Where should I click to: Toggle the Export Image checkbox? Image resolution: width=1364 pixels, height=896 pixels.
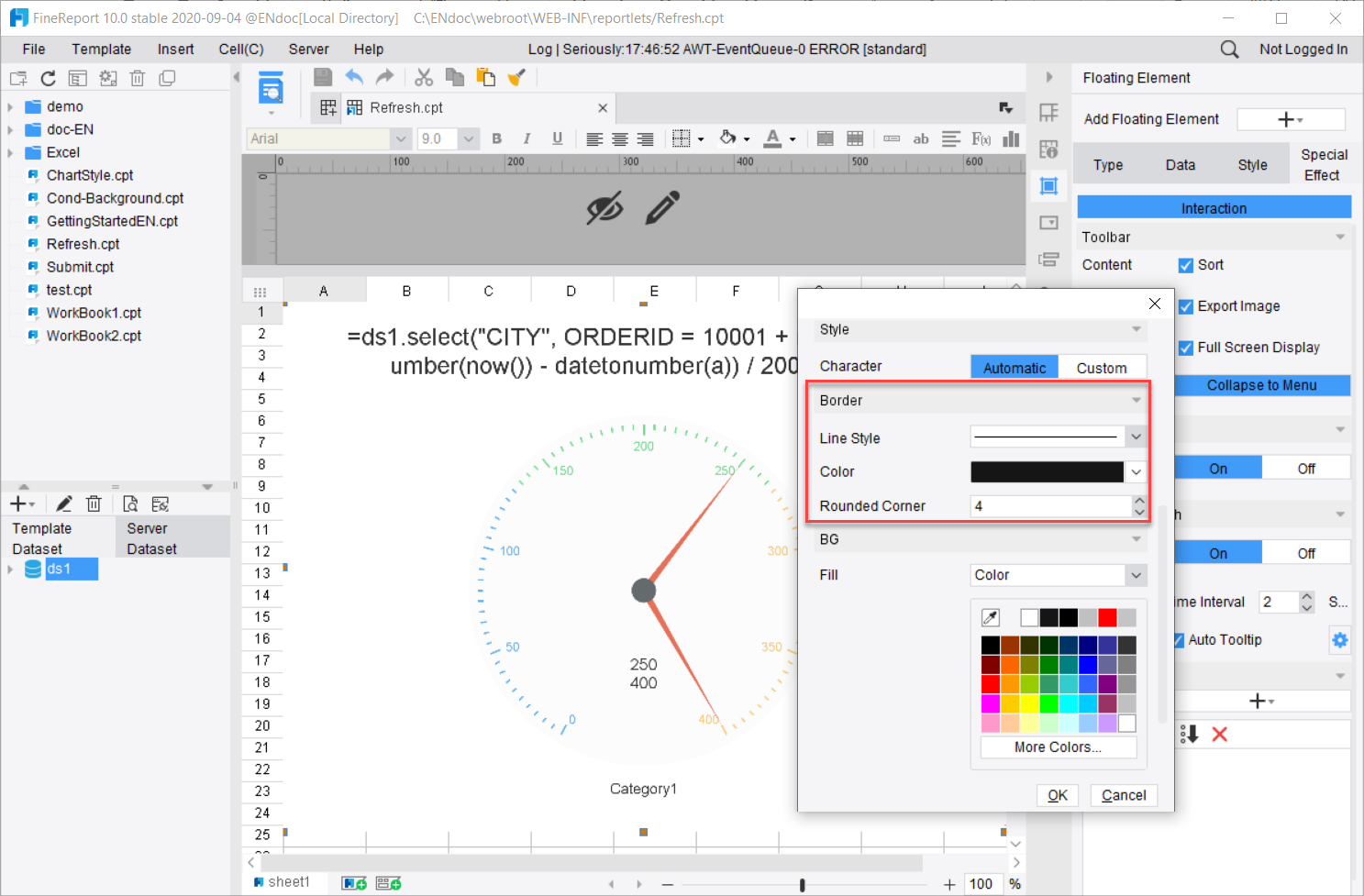[x=1186, y=306]
